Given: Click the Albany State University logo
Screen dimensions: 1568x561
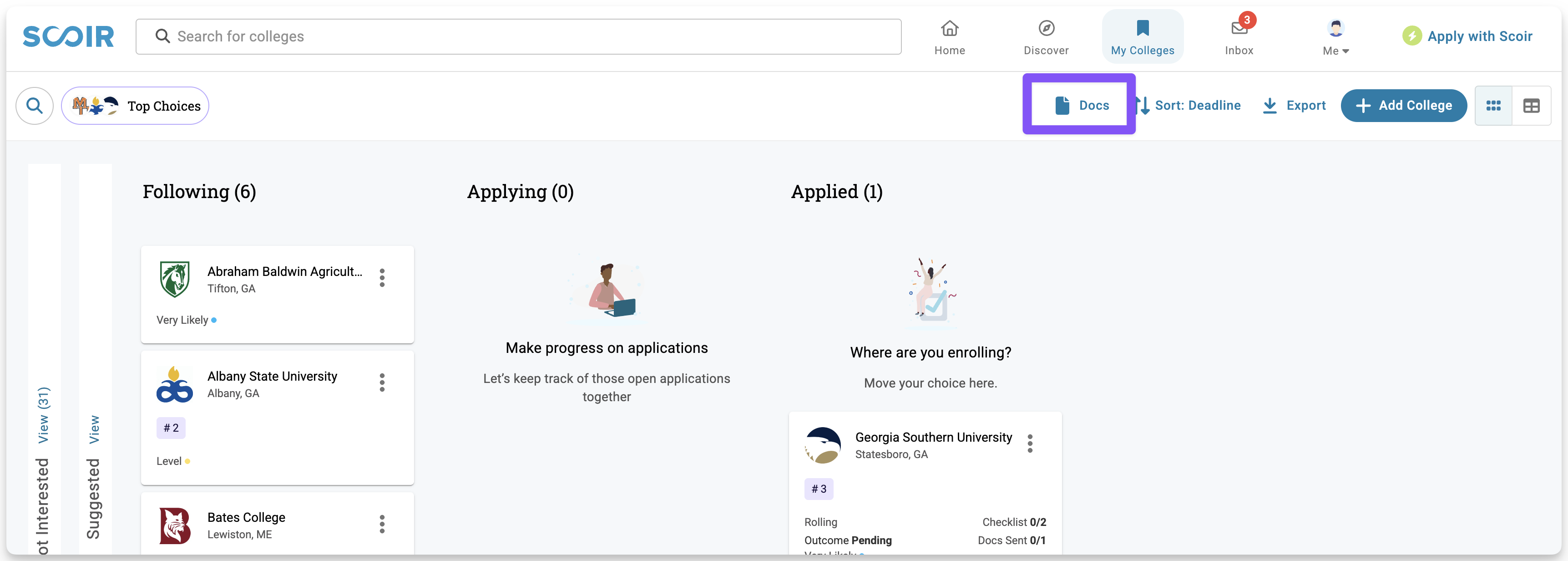Looking at the screenshot, I should [174, 384].
